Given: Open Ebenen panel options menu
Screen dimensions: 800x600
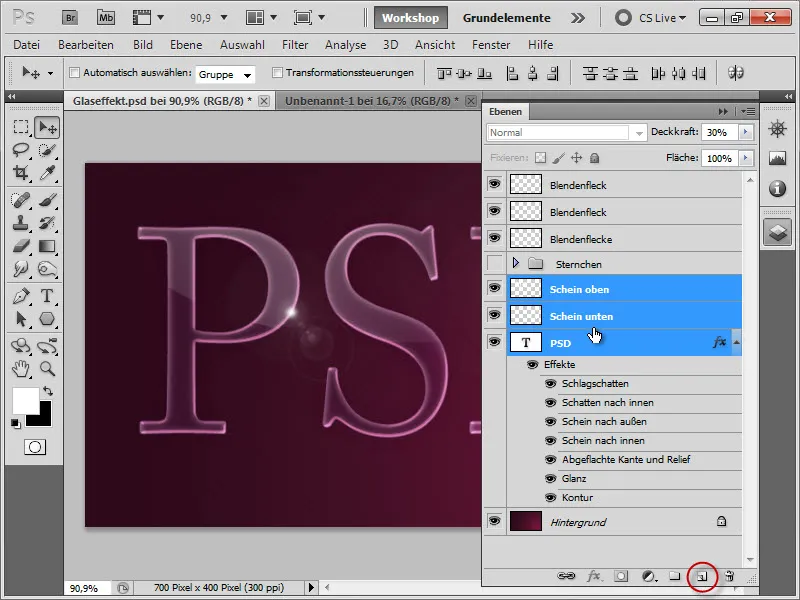Looking at the screenshot, I should click(747, 111).
